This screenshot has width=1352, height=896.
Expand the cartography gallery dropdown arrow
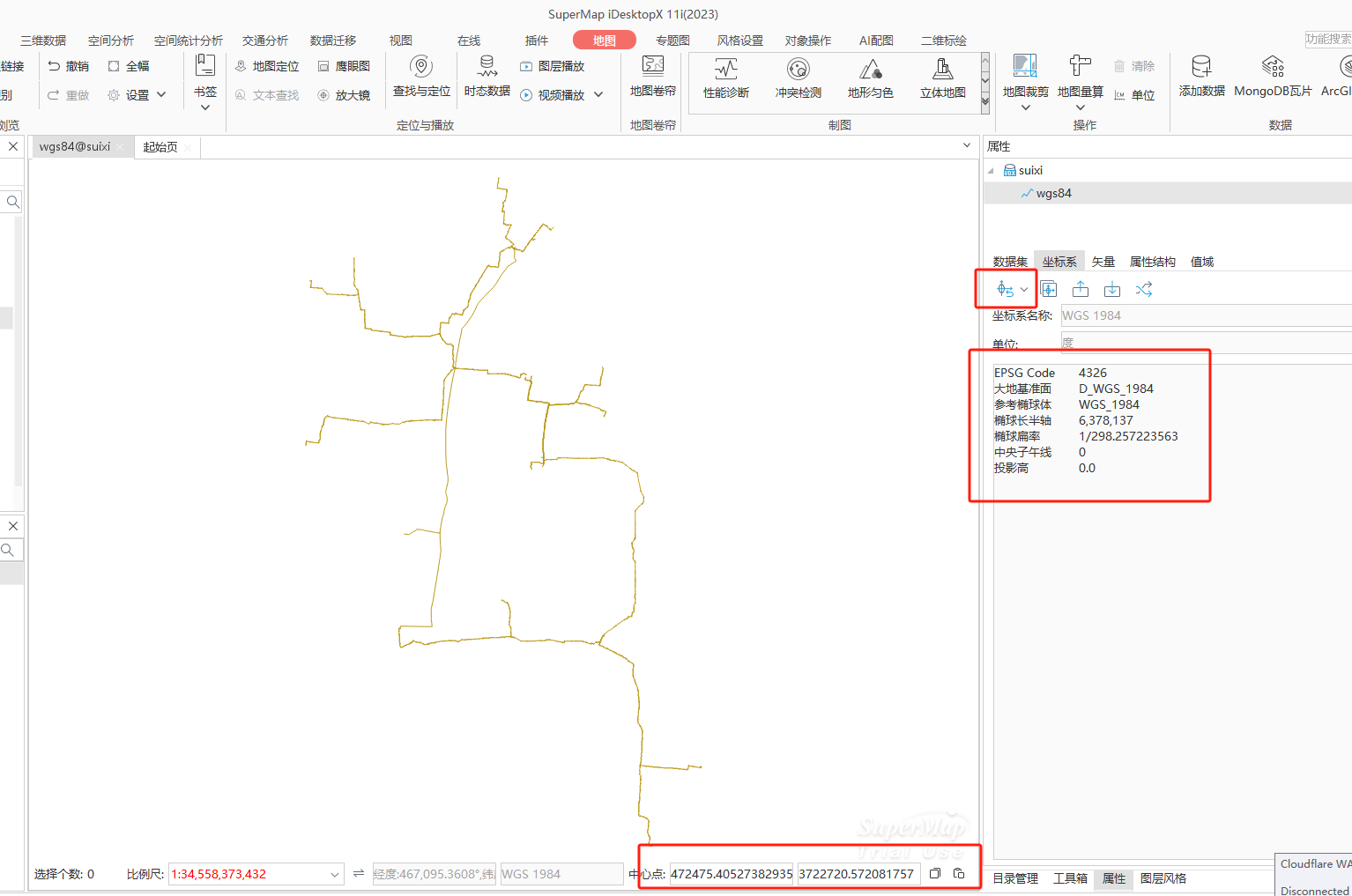pos(984,103)
